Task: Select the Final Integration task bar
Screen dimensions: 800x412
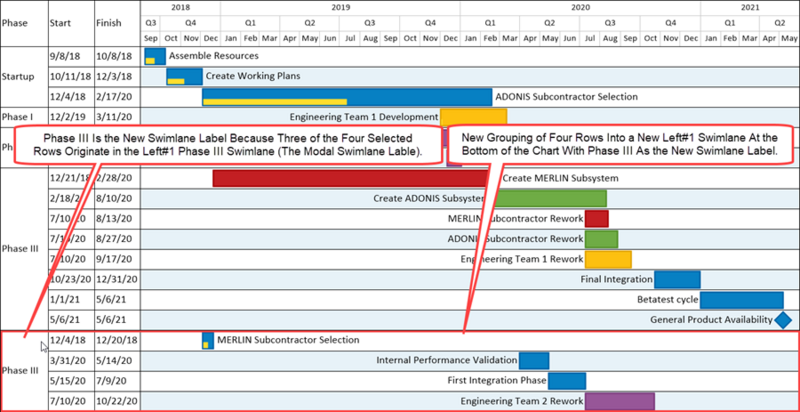Action: 678,279
